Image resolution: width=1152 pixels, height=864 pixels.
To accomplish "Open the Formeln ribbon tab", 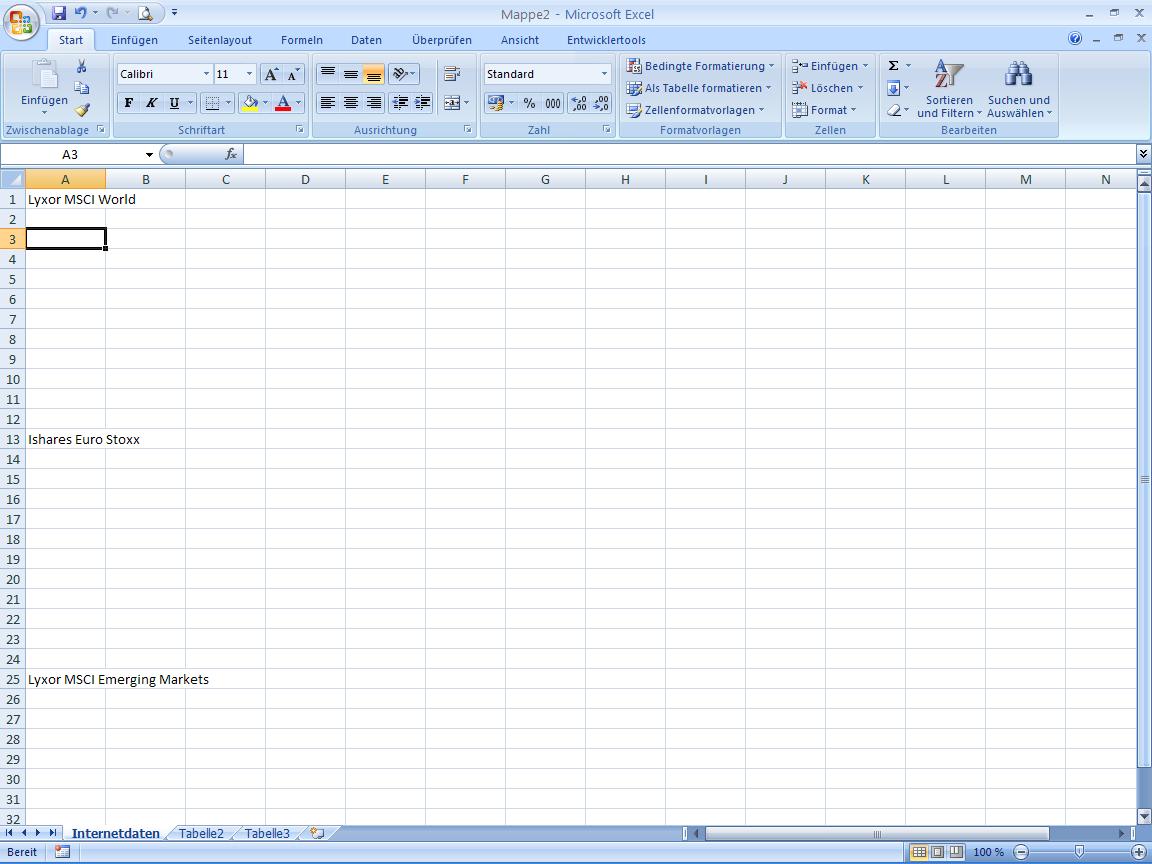I will [301, 40].
